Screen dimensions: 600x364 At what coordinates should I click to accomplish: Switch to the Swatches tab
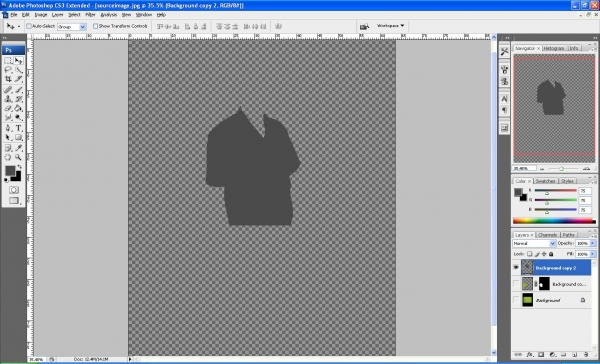click(545, 181)
